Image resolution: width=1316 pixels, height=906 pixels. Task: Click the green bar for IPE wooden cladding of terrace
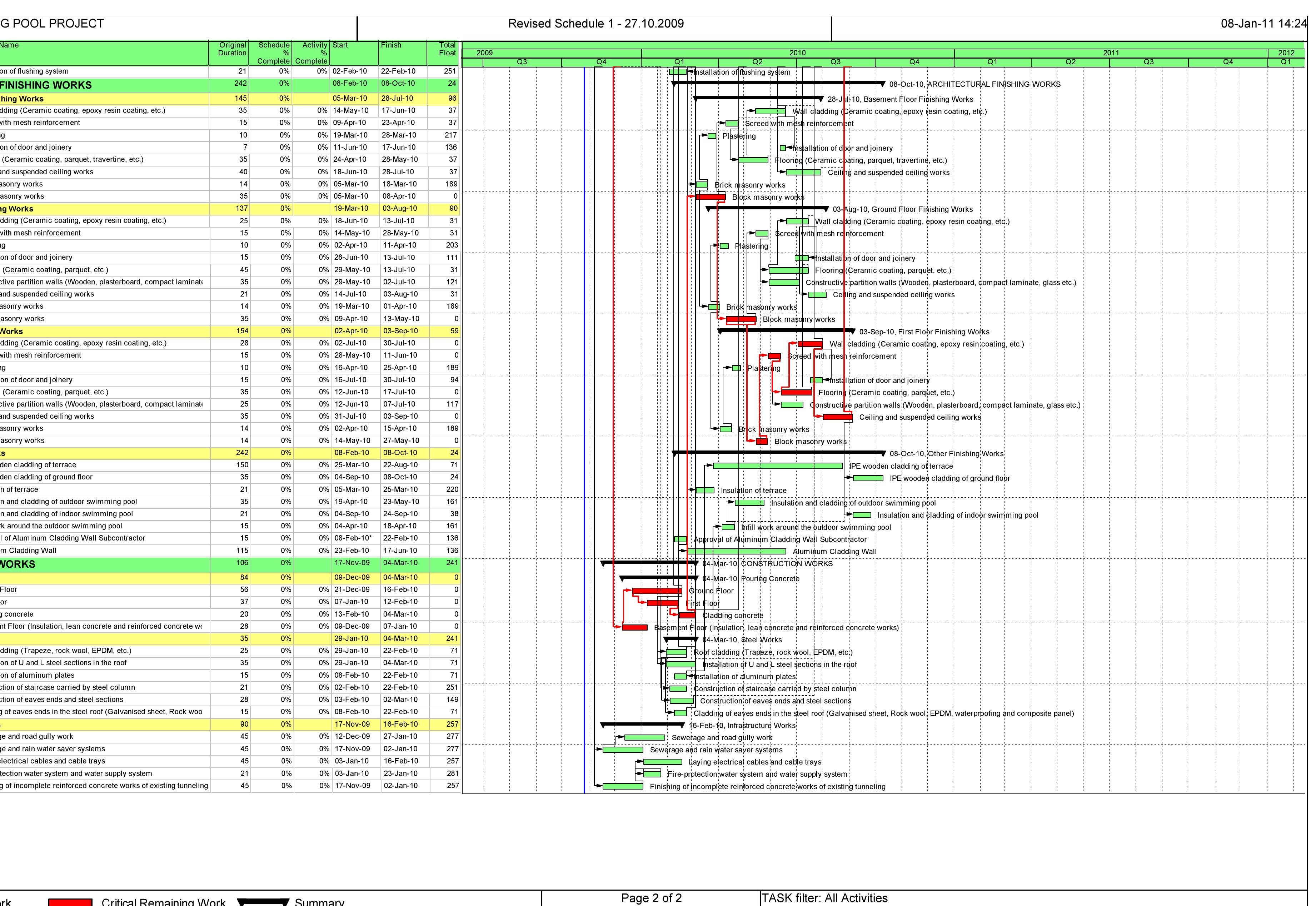[777, 465]
